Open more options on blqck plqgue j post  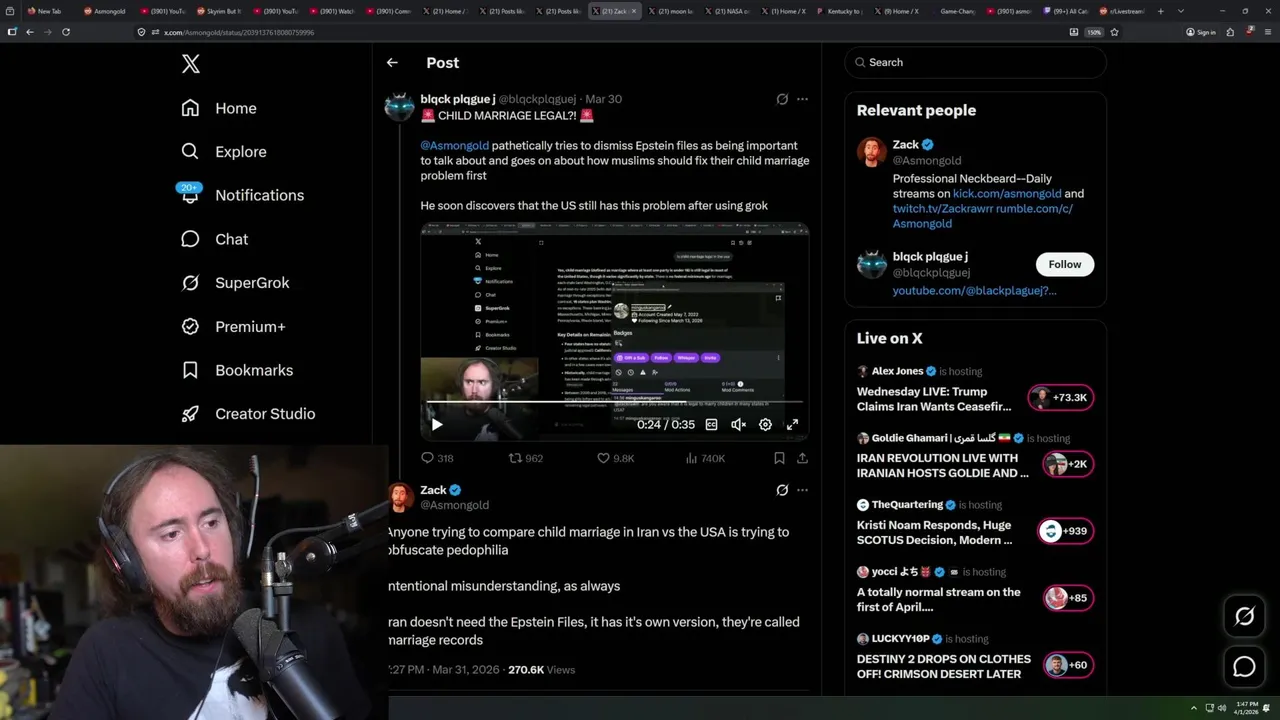point(802,99)
